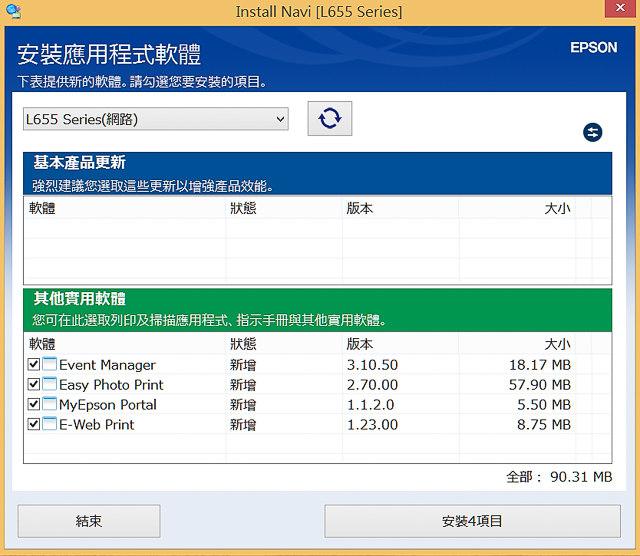Click the Event Manager app icon
640x556 pixels.
click(49, 364)
